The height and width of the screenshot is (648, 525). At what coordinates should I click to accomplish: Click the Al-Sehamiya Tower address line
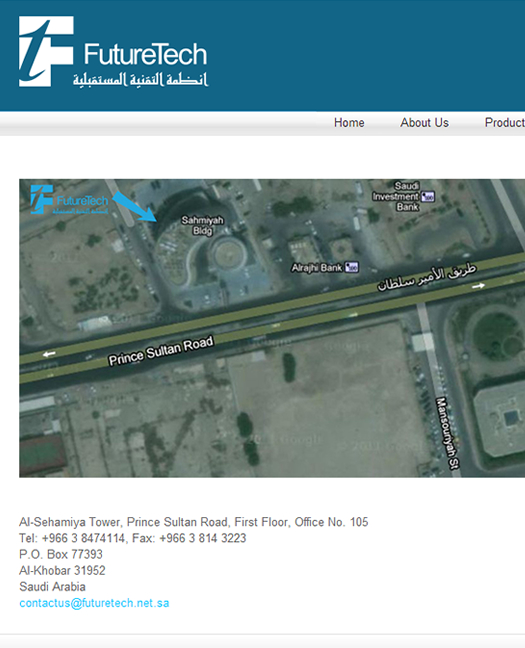(x=193, y=522)
